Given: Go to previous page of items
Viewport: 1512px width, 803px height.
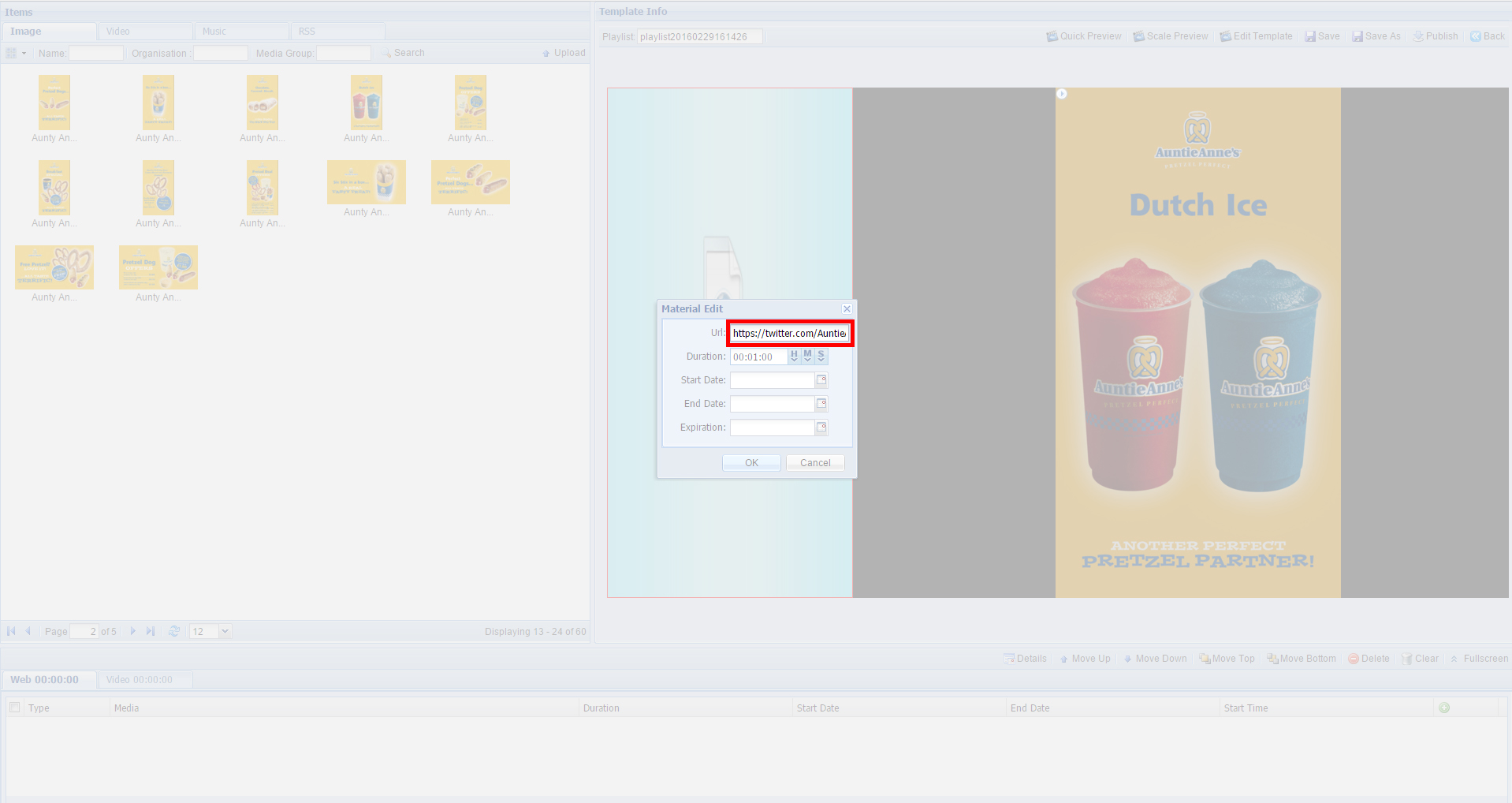Looking at the screenshot, I should (28, 631).
